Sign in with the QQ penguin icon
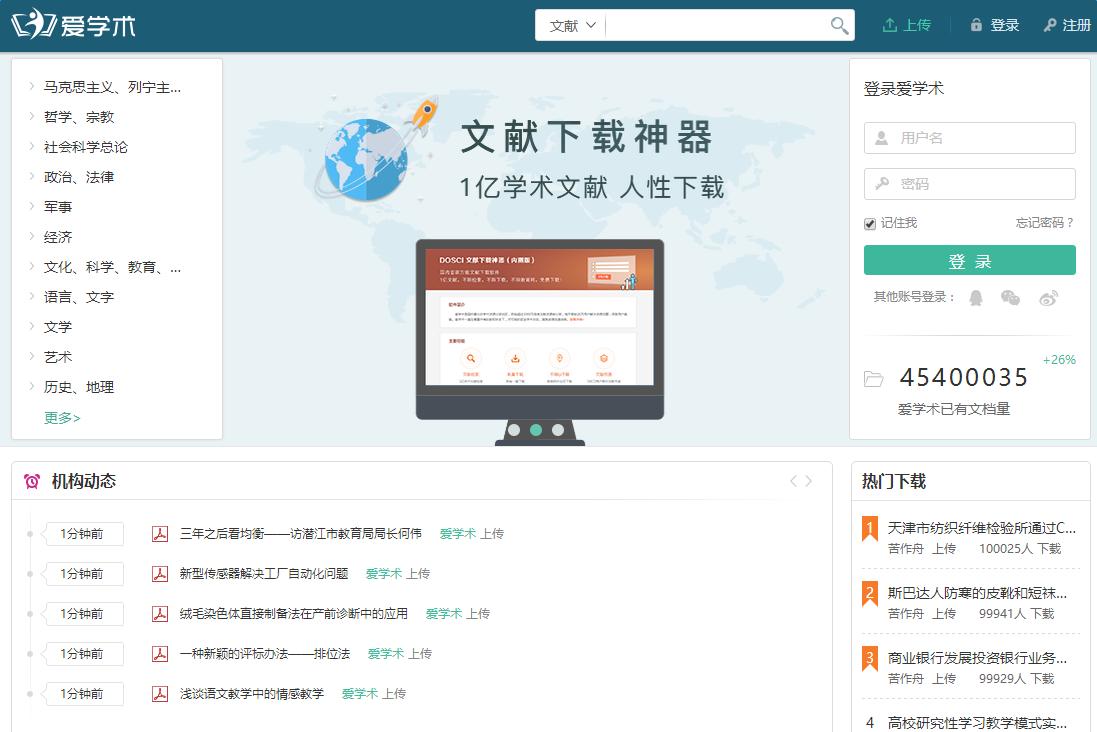The width and height of the screenshot is (1097, 732). [976, 298]
